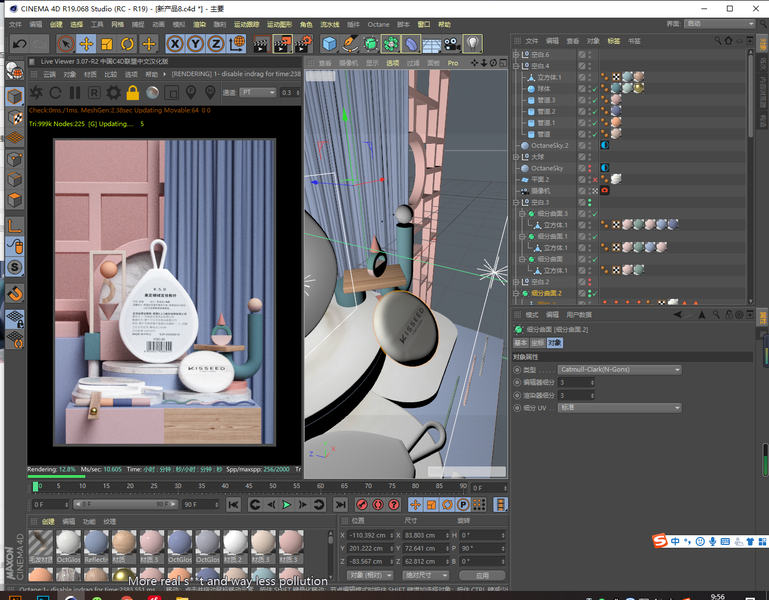This screenshot has width=769, height=600.
Task: Click the 应用 apply button
Action: 482,575
